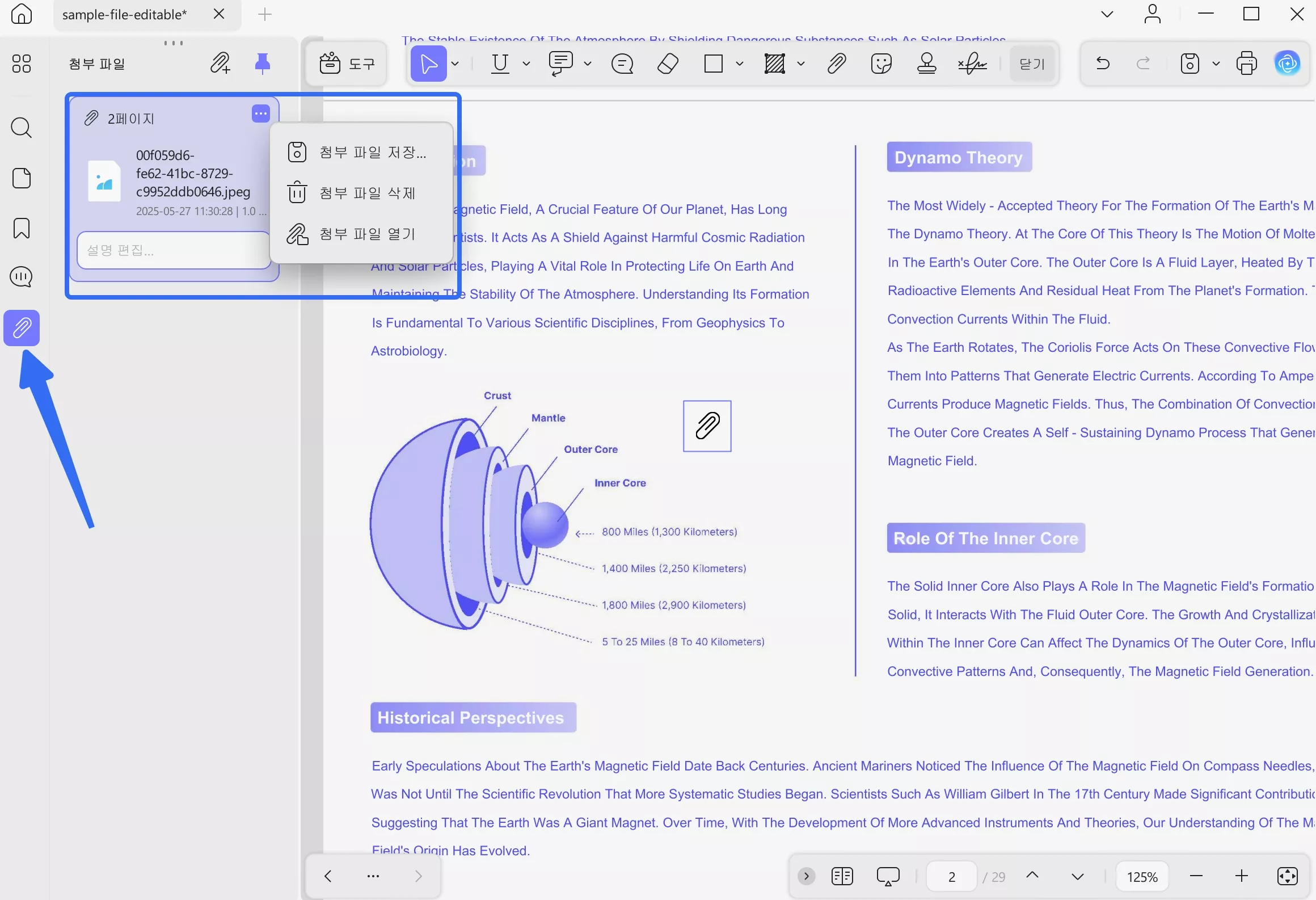Image resolution: width=1316 pixels, height=900 pixels.
Task: Select the attach file paperclip tool
Action: point(837,64)
